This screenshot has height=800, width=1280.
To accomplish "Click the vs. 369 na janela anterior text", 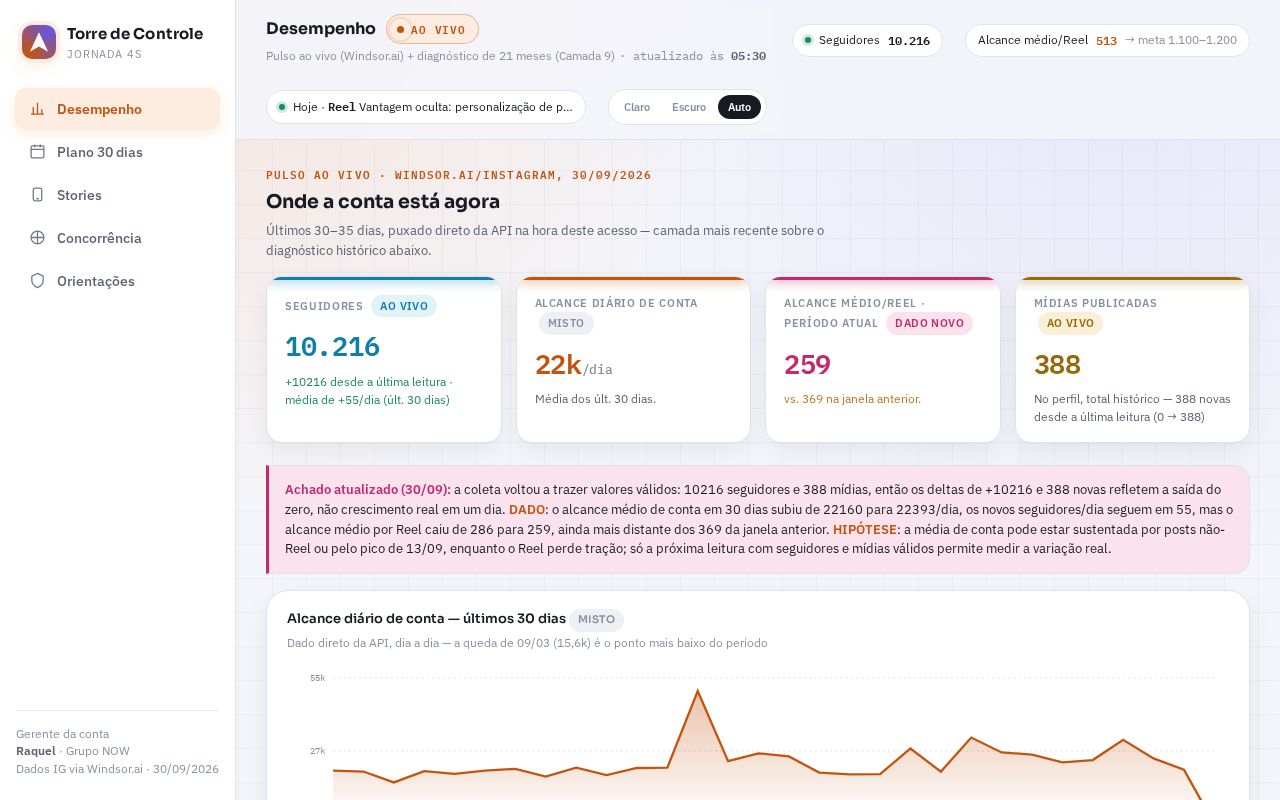I will pyautogui.click(x=852, y=399).
